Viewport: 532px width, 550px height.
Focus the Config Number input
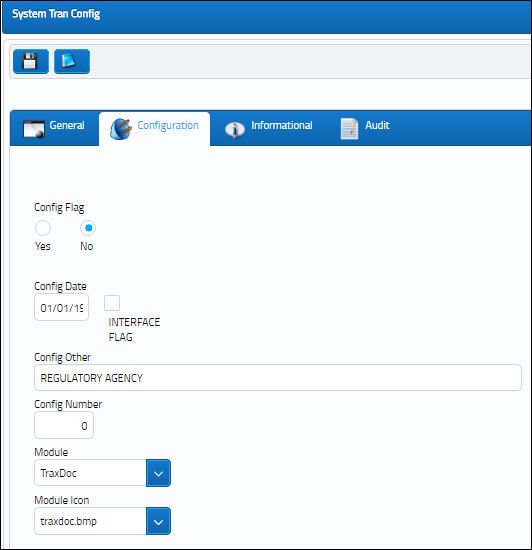pyautogui.click(x=64, y=425)
